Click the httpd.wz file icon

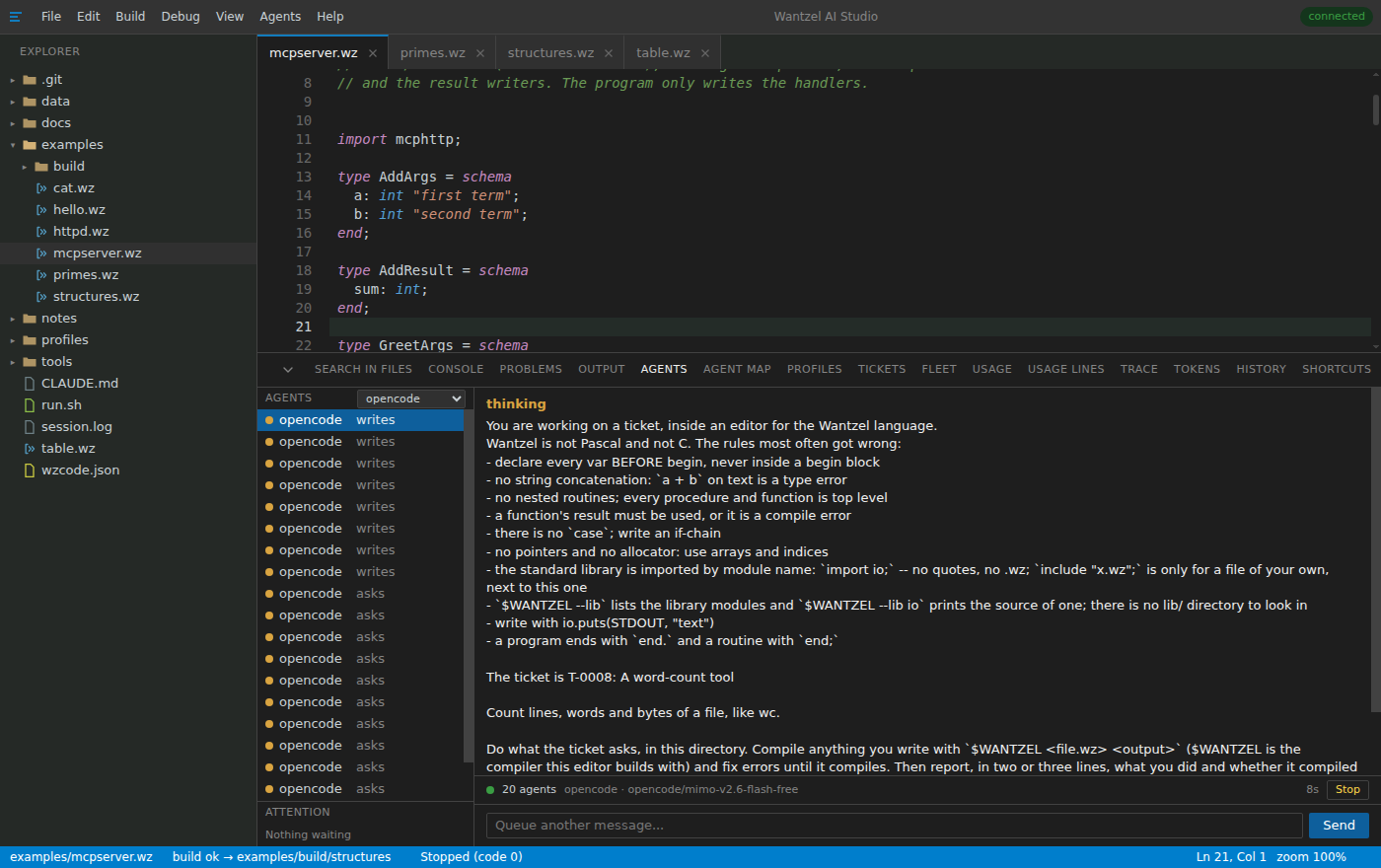[41, 232]
